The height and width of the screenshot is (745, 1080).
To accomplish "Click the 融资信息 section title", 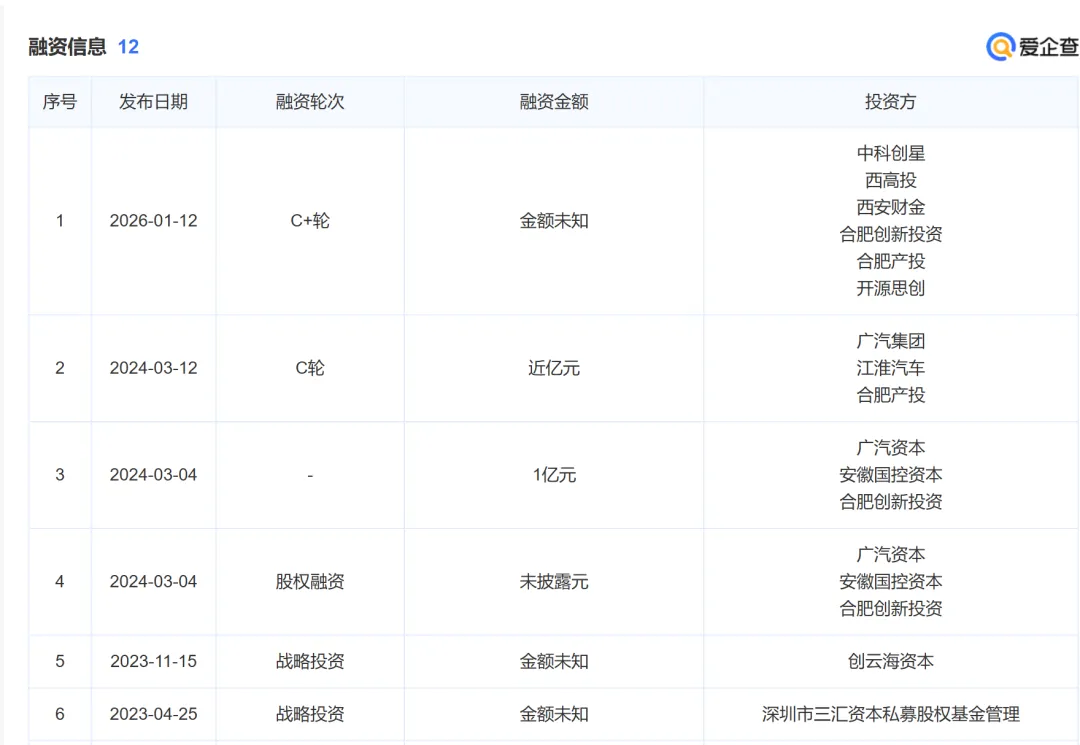I will 67,47.
